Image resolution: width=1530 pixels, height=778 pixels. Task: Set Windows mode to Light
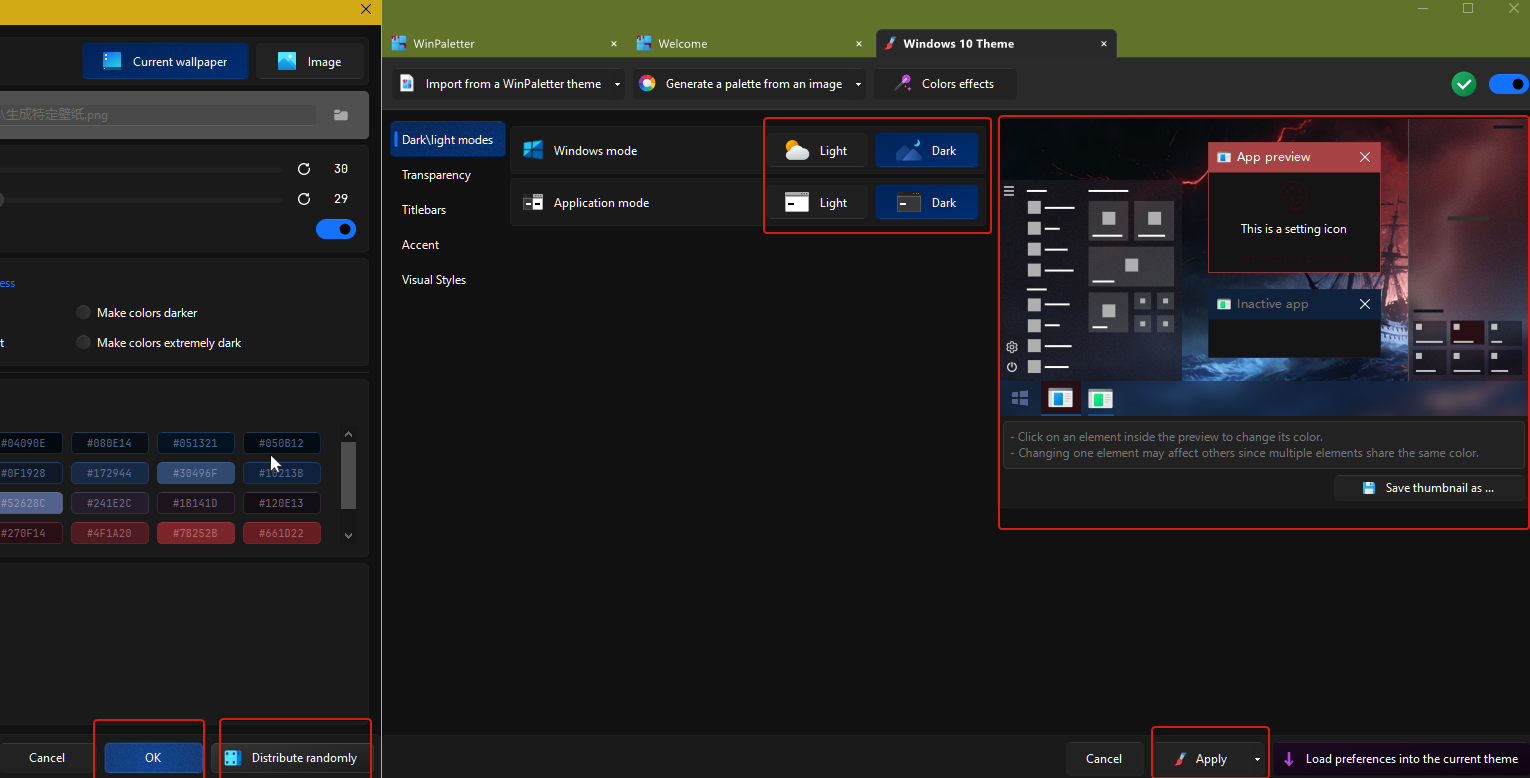click(818, 151)
